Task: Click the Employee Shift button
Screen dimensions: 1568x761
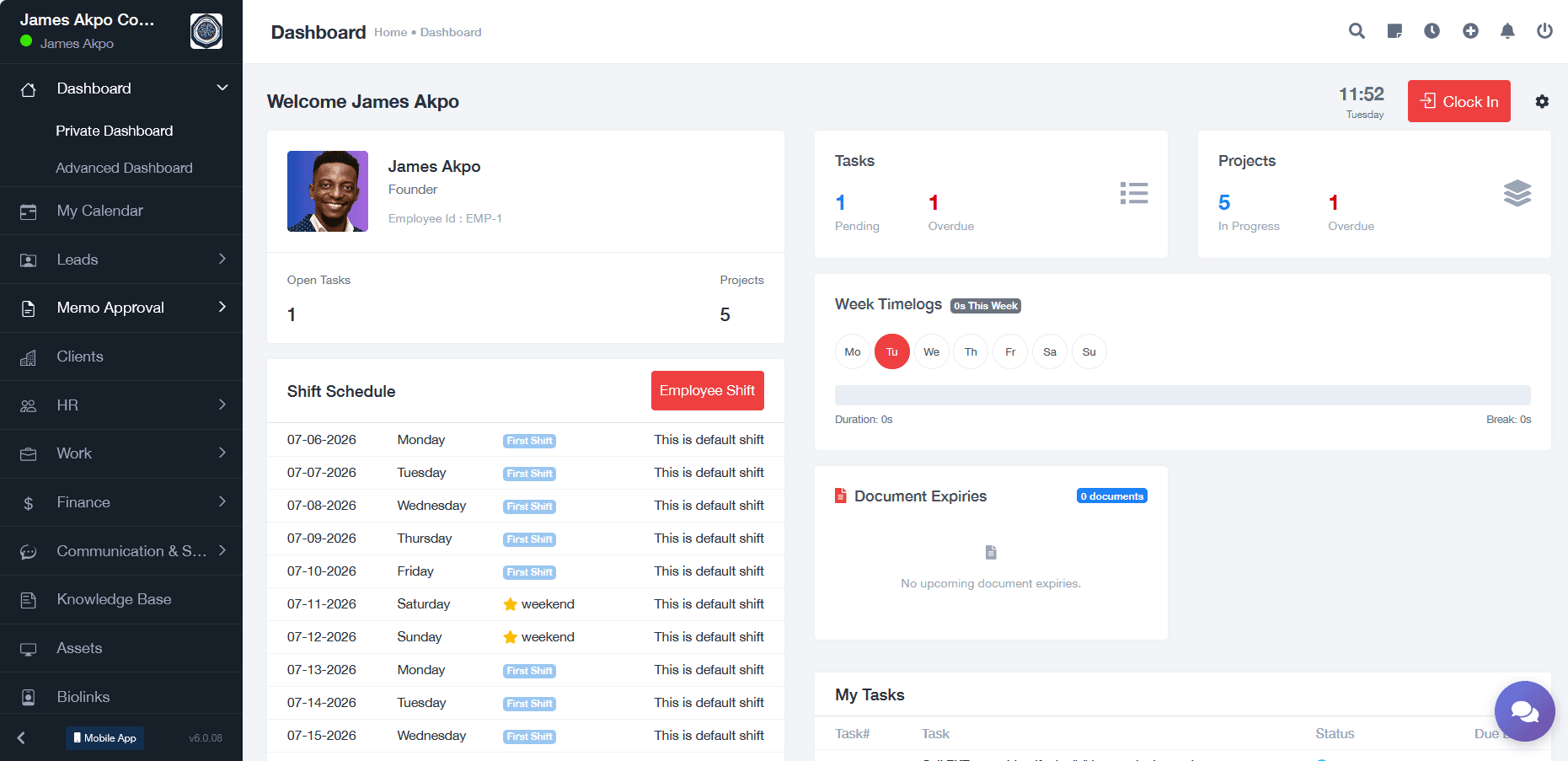Action: [x=708, y=390]
